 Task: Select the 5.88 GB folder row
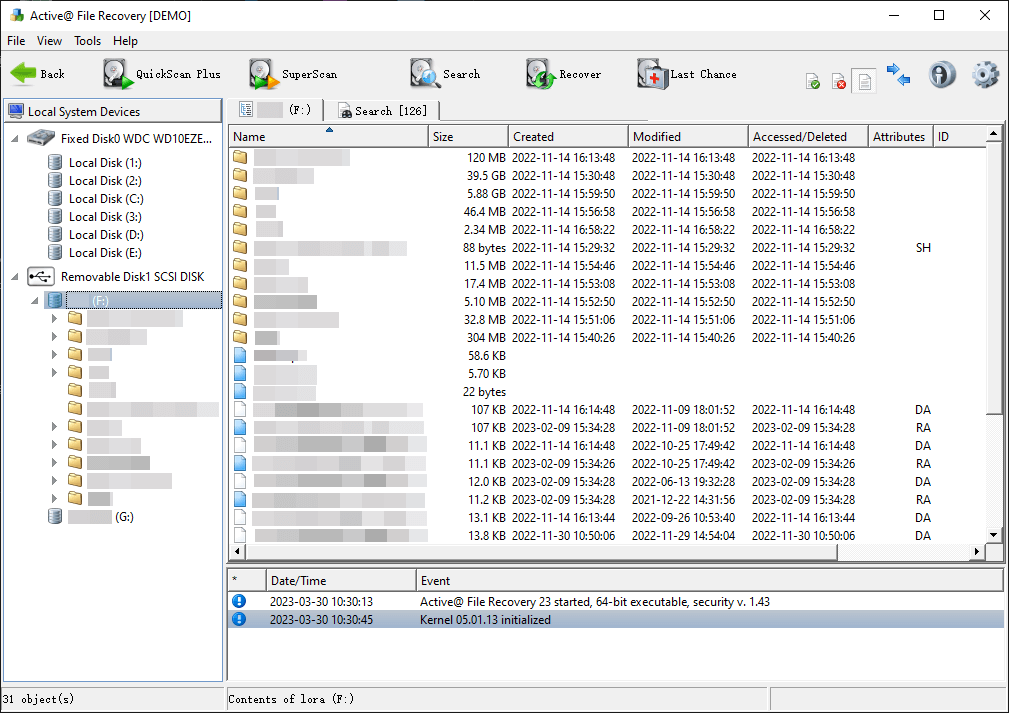[x=607, y=194]
